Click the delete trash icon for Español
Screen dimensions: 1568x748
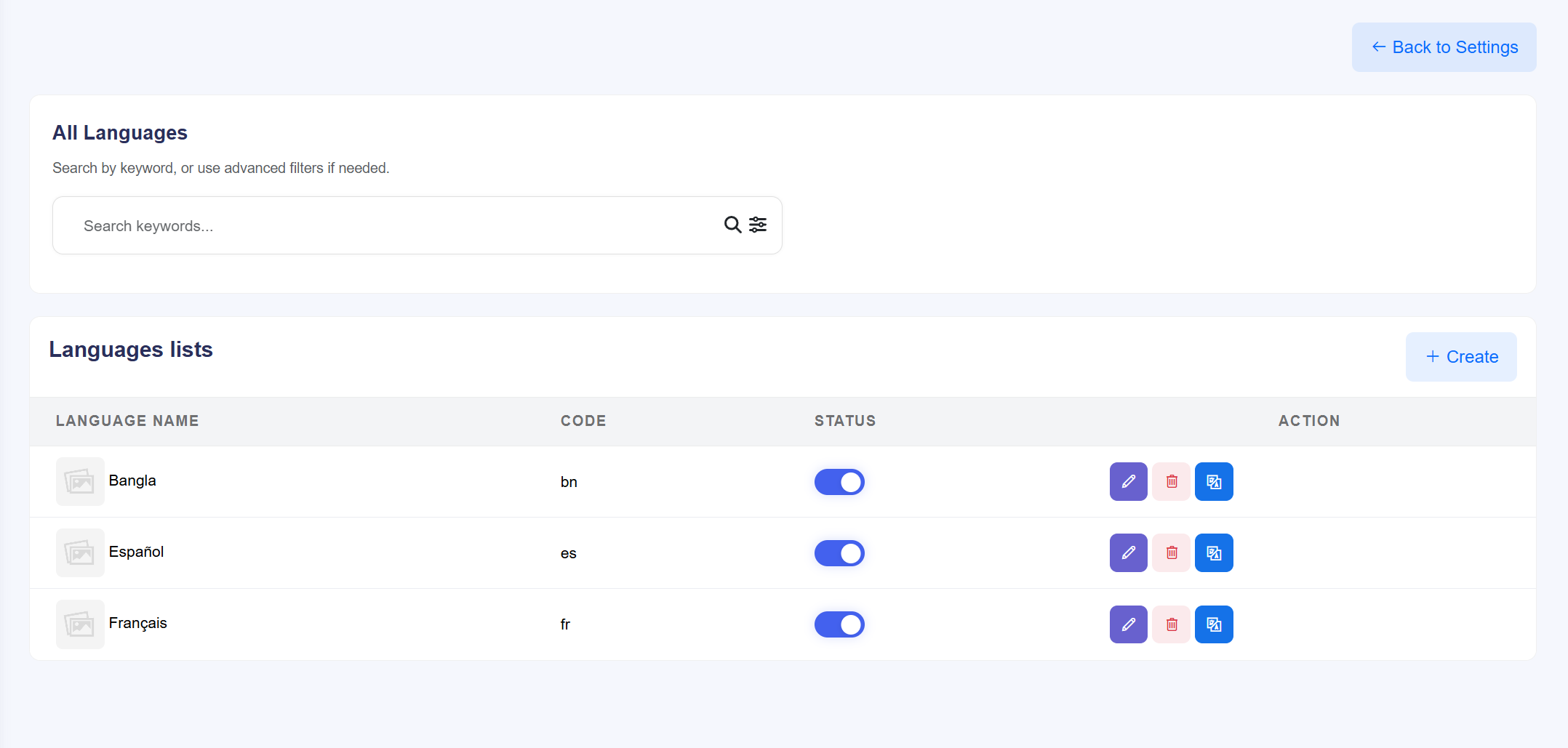pos(1171,552)
